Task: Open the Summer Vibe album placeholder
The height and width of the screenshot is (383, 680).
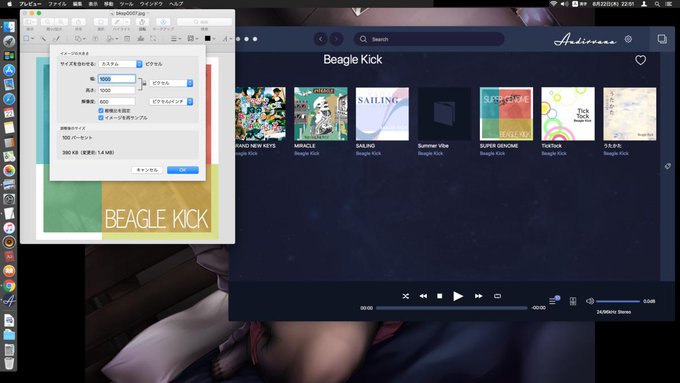Action: tap(444, 114)
